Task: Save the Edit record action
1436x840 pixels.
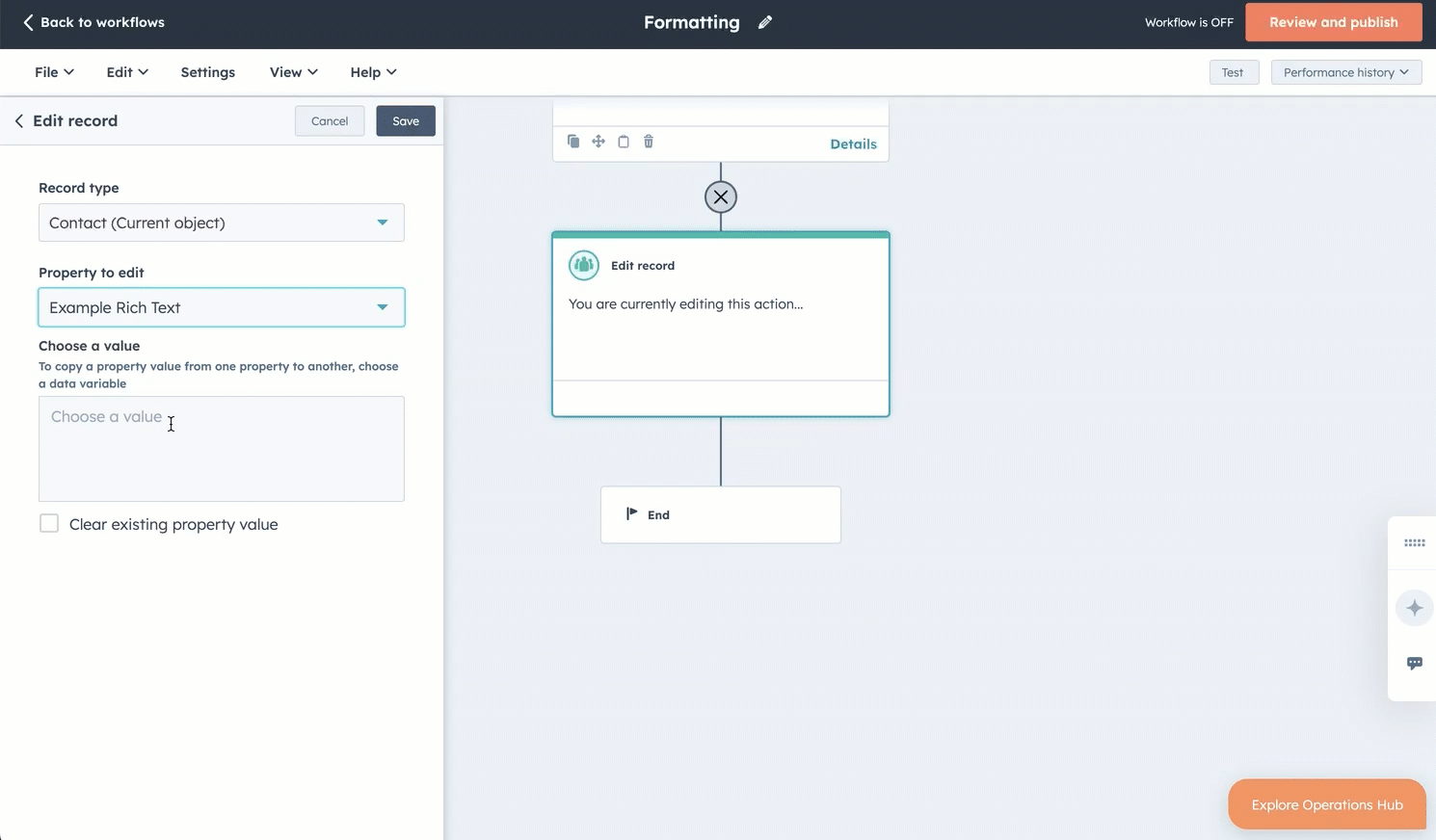Action: [405, 120]
